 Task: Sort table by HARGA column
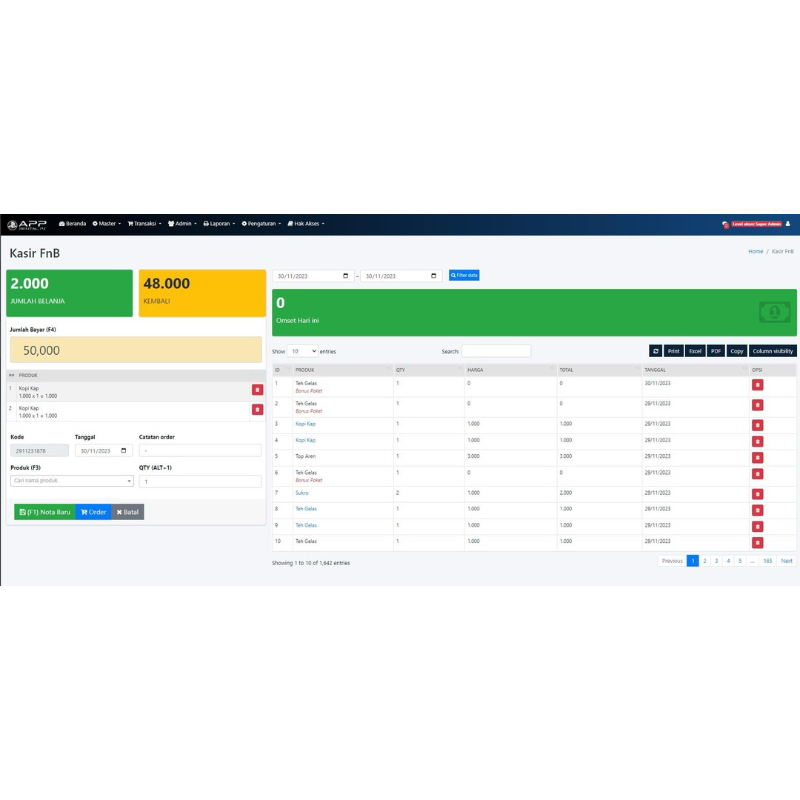click(x=511, y=370)
